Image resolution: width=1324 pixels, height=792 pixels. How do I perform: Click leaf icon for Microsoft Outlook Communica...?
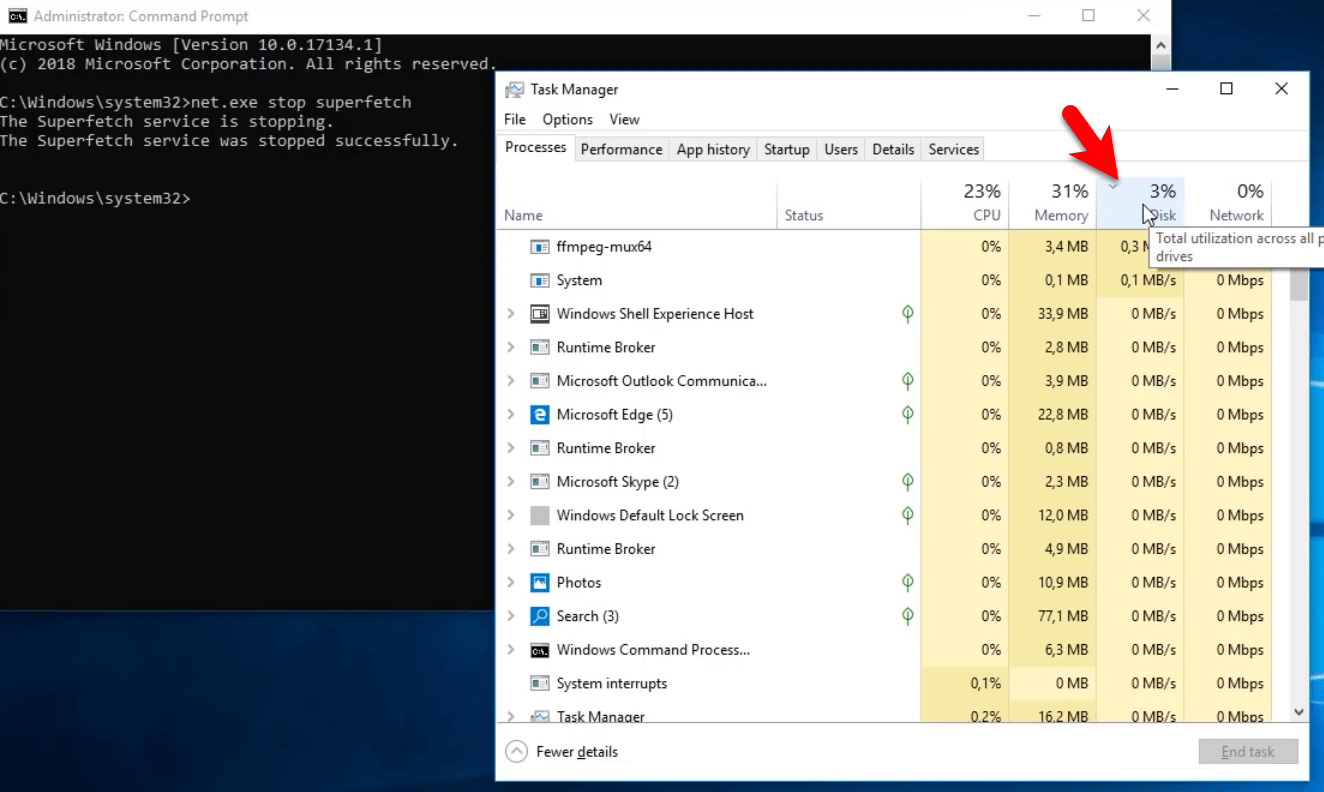click(908, 380)
